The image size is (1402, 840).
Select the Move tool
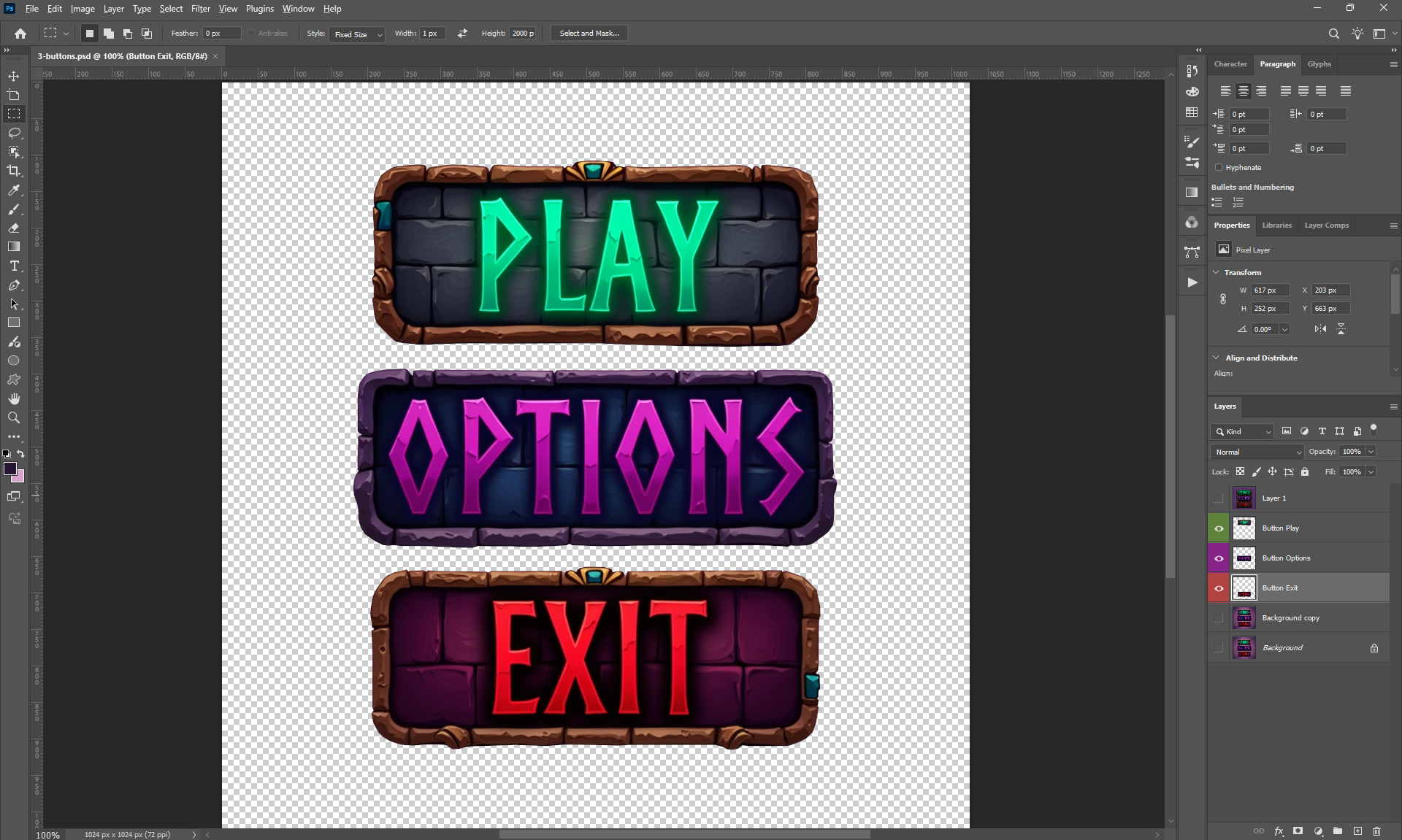tap(14, 76)
